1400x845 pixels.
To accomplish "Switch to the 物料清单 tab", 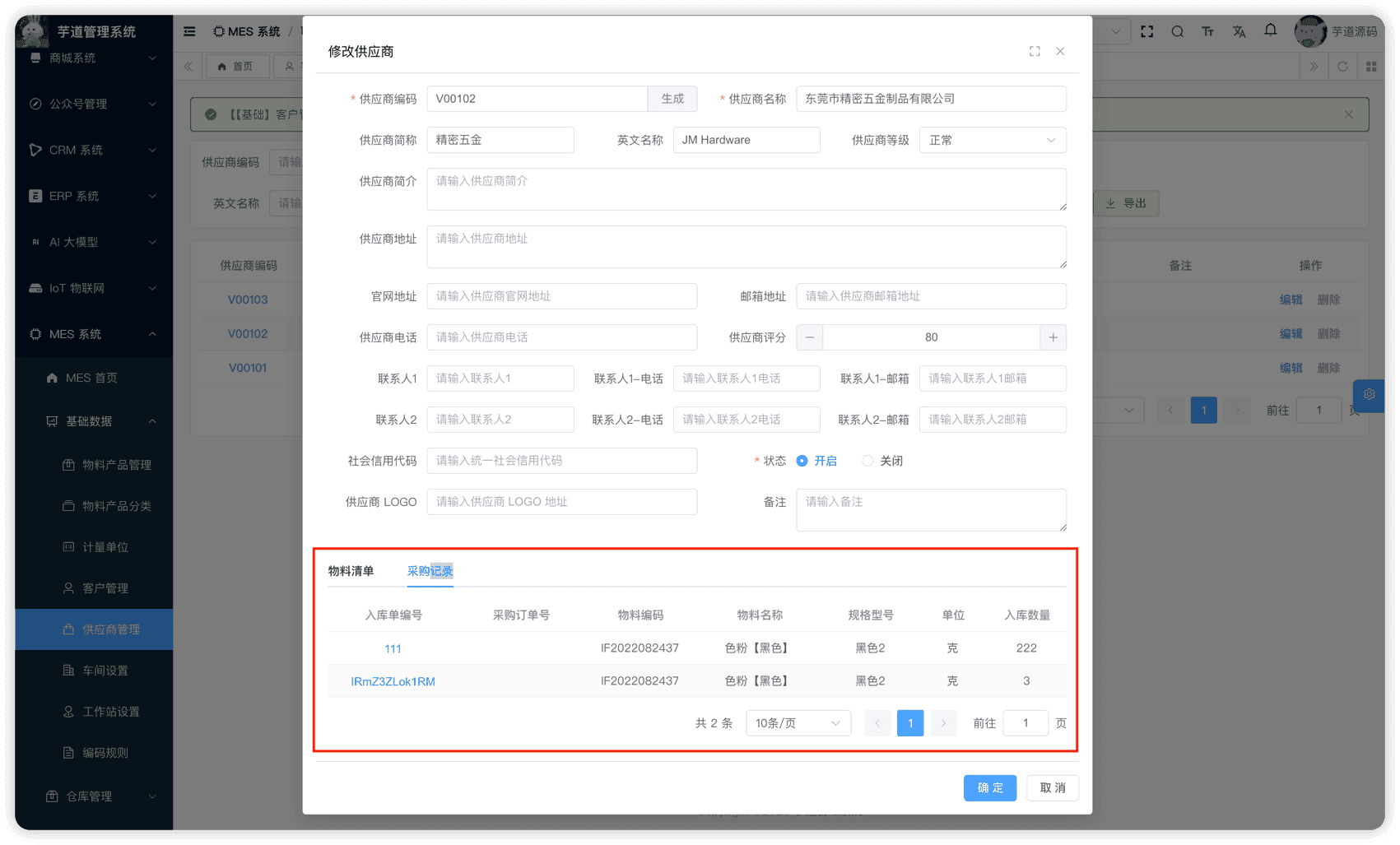I will pyautogui.click(x=352, y=571).
